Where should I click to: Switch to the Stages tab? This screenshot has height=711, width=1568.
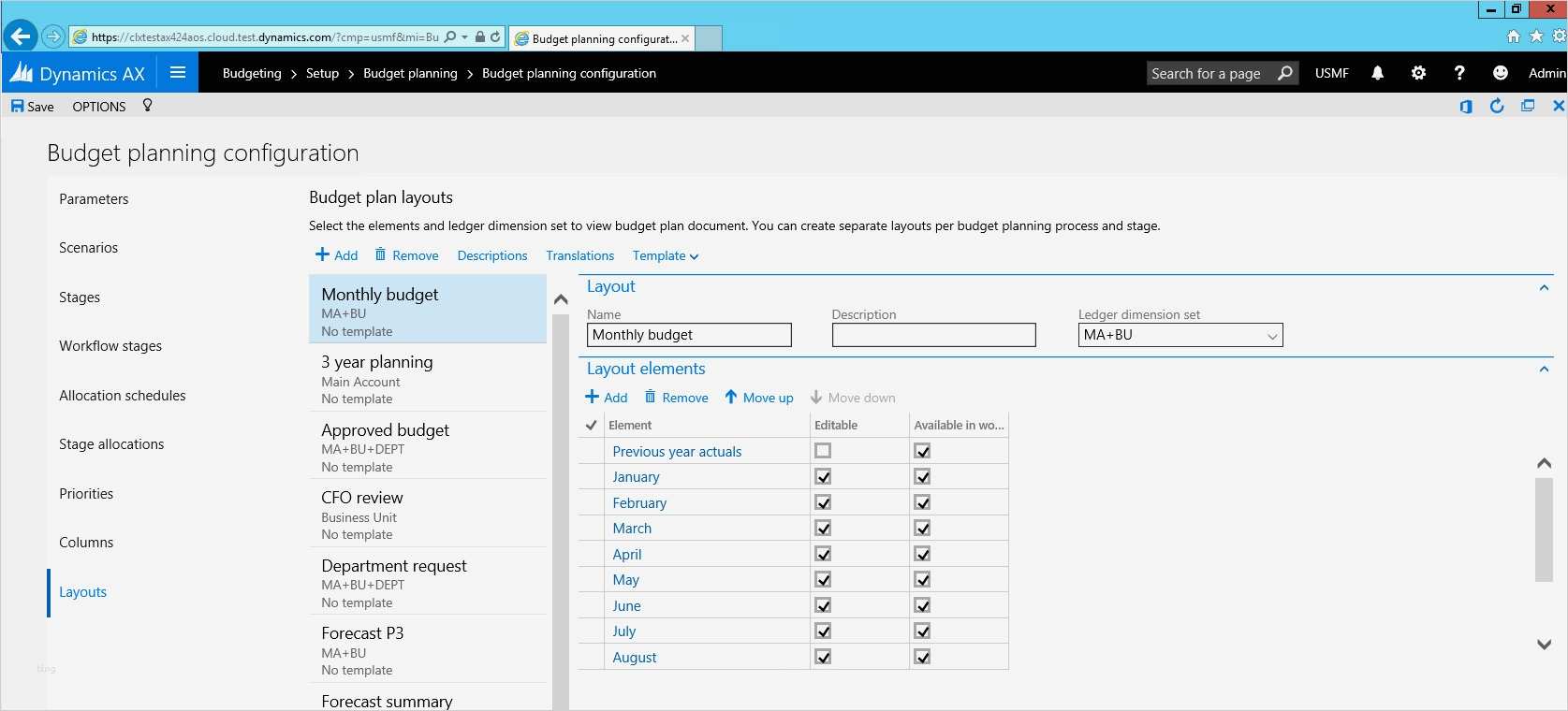pos(80,297)
